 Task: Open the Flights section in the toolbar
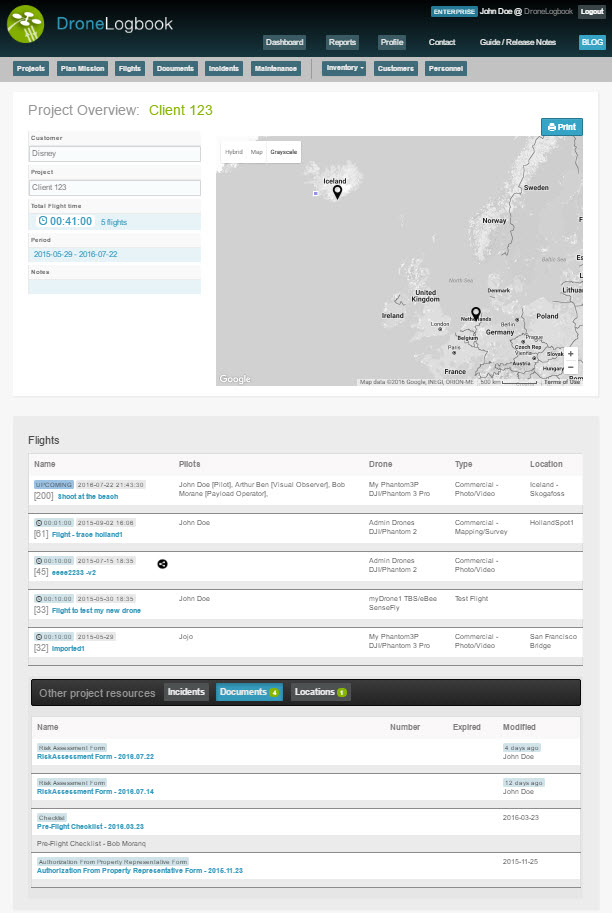130,69
